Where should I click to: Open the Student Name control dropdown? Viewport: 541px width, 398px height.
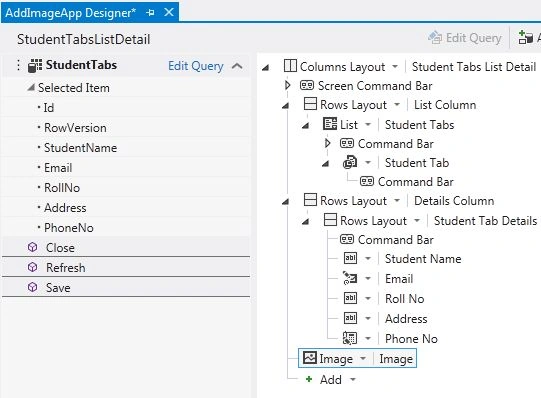(368, 259)
